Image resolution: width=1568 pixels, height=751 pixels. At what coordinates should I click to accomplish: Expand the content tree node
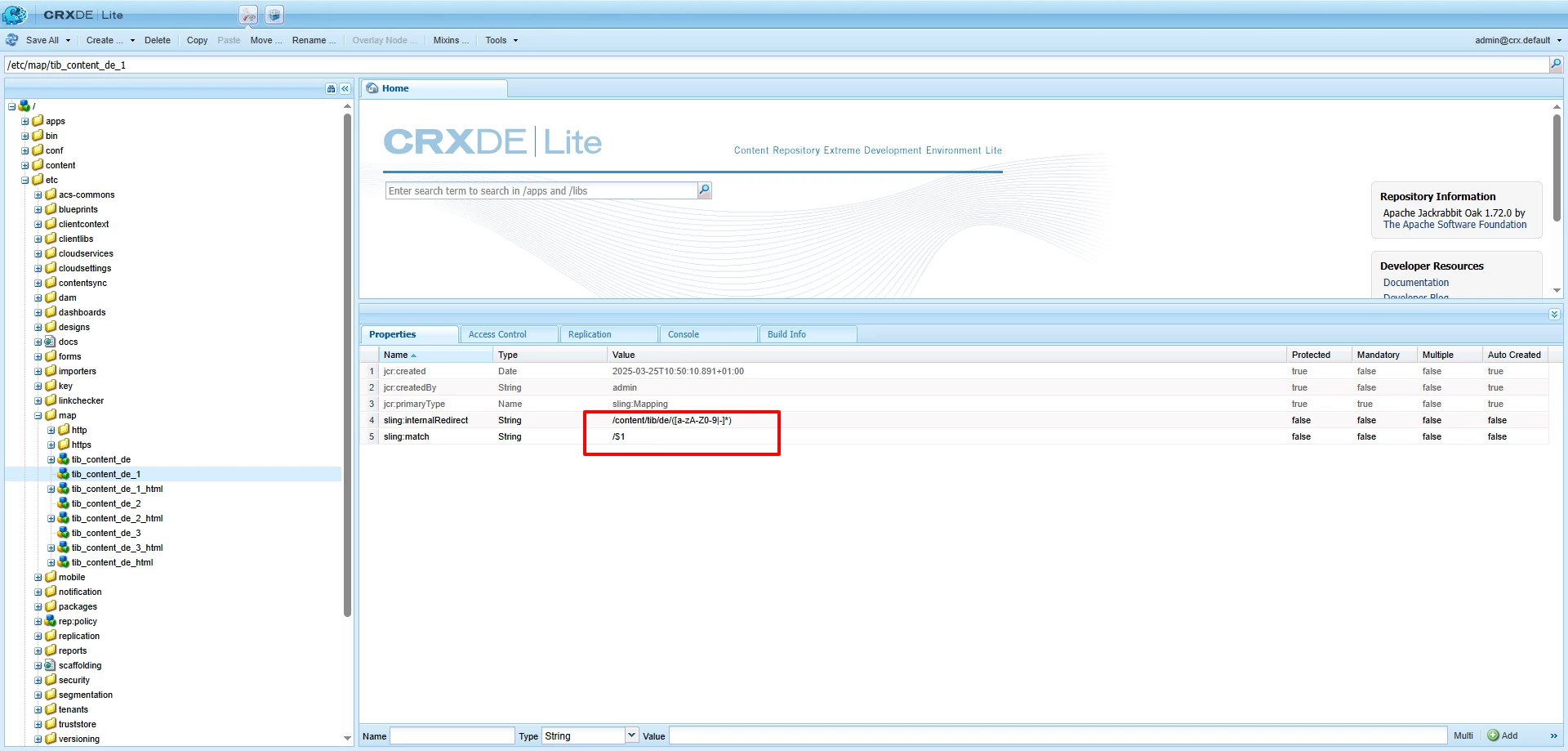[25, 165]
